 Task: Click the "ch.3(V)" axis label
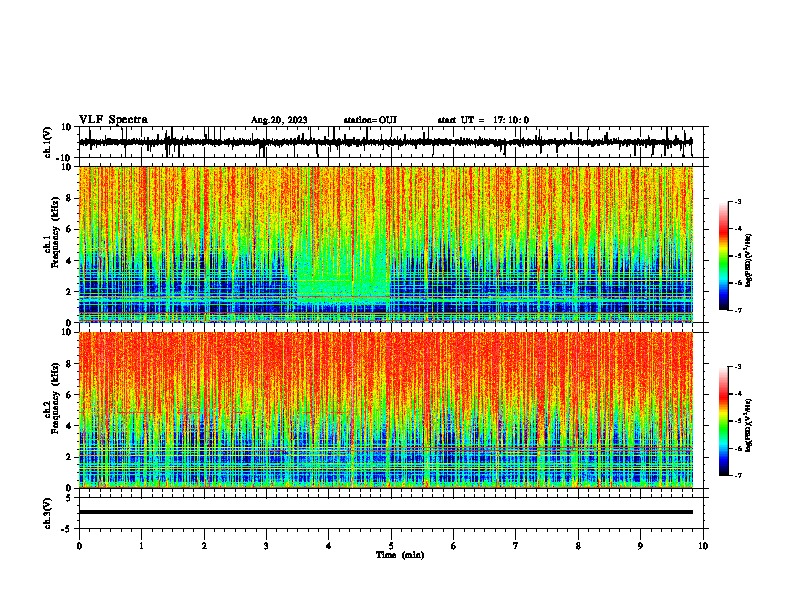point(48,513)
